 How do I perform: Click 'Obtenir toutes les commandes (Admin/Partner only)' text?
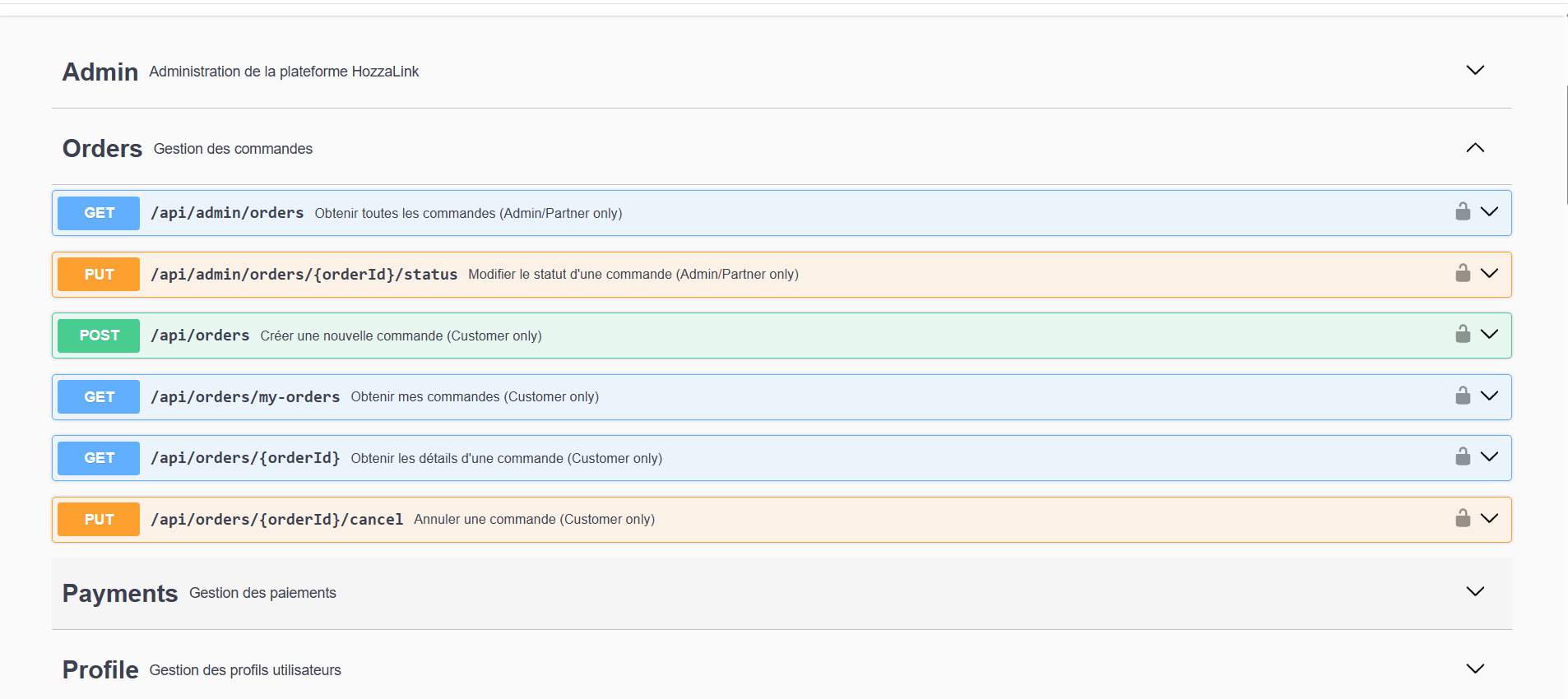(468, 213)
